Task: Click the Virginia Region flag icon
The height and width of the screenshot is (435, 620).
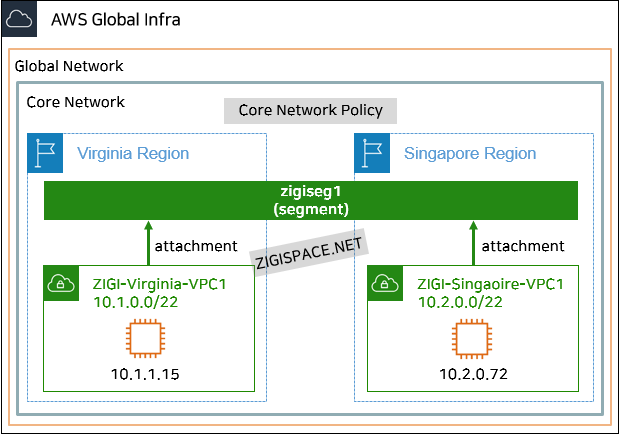Action: [45, 153]
